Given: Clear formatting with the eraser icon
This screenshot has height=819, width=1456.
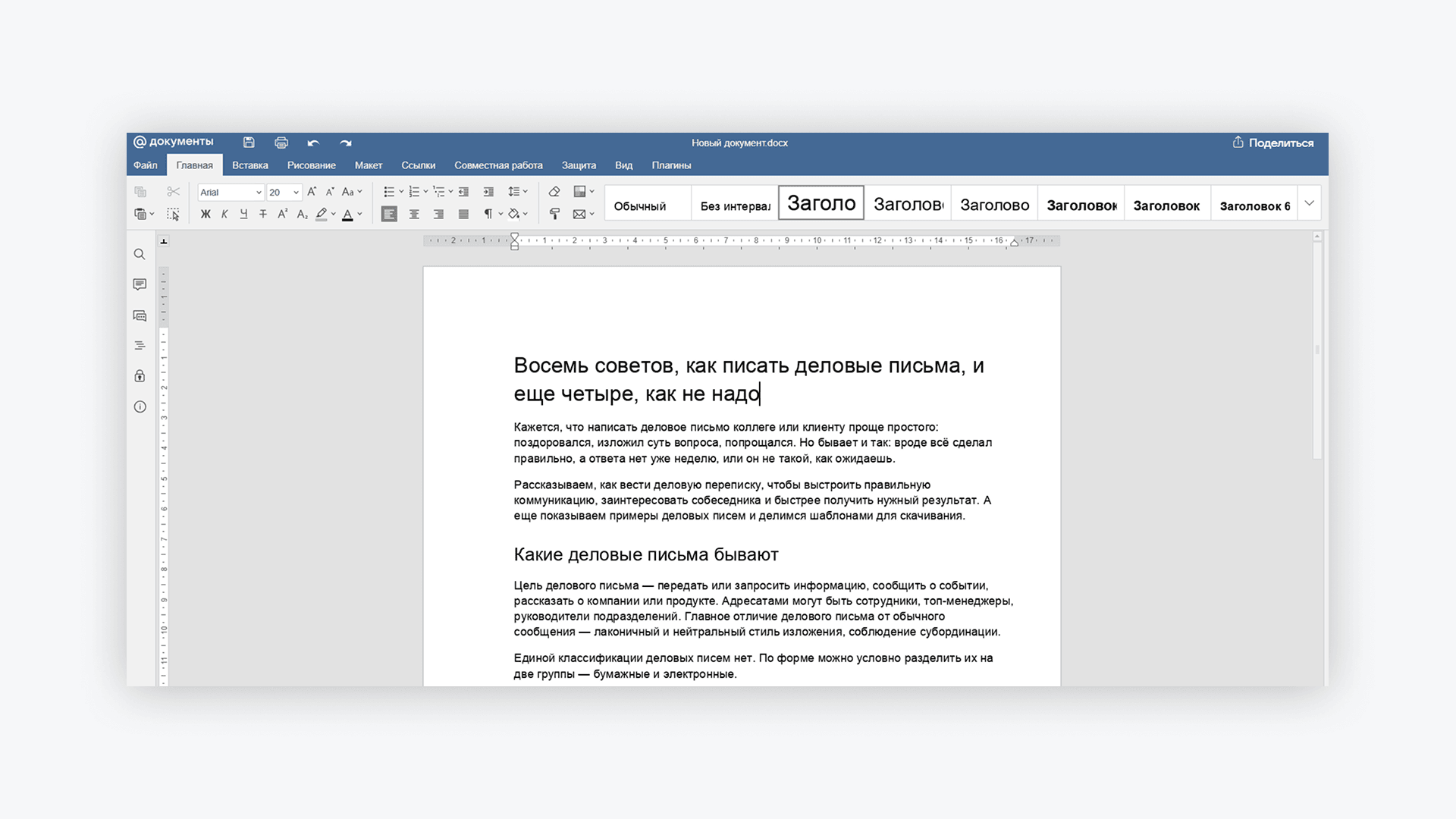Looking at the screenshot, I should click(553, 192).
